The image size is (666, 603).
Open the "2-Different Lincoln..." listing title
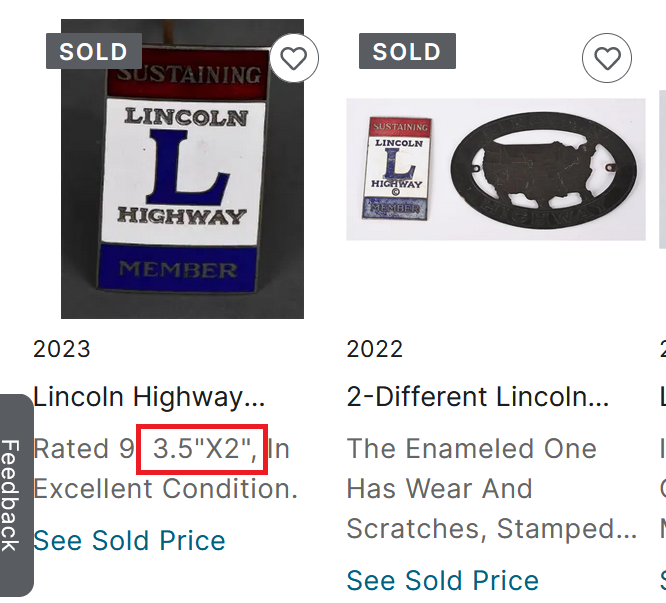(x=477, y=397)
